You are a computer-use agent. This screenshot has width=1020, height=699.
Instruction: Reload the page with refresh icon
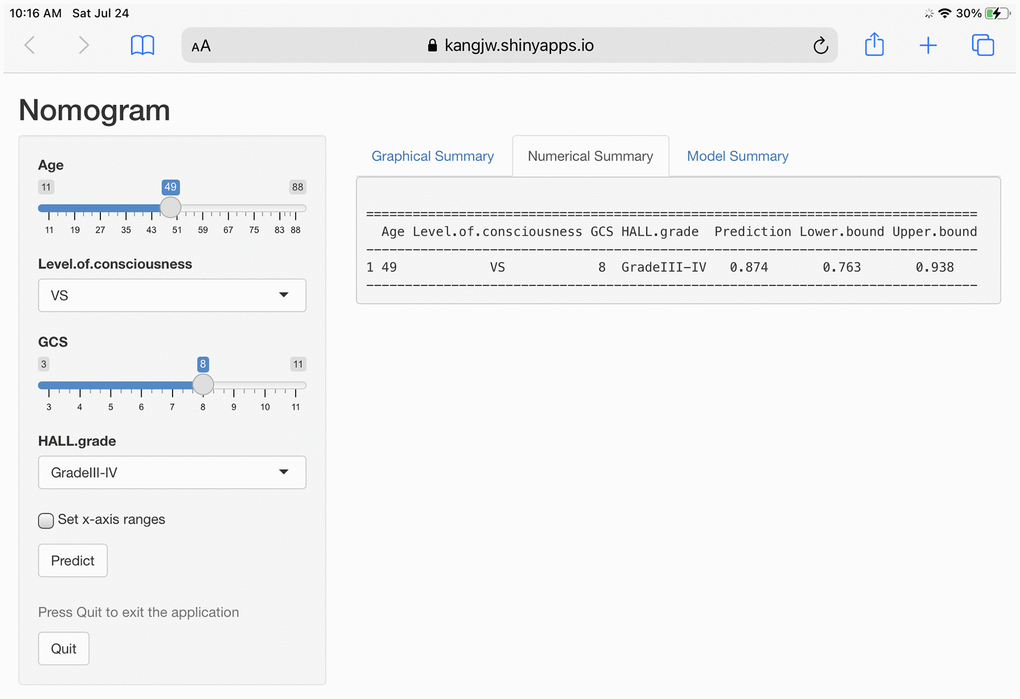(x=820, y=45)
